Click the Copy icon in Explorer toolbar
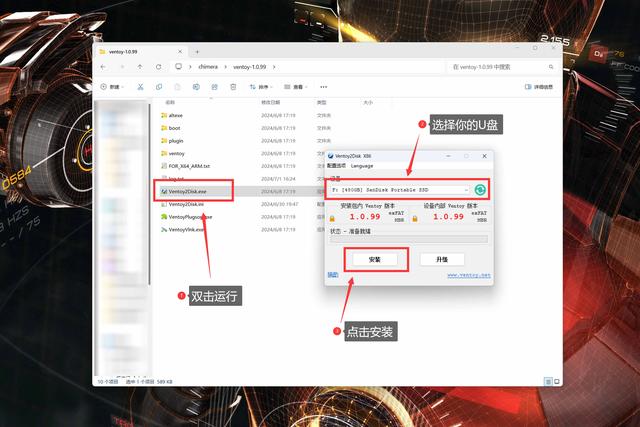 point(159,87)
